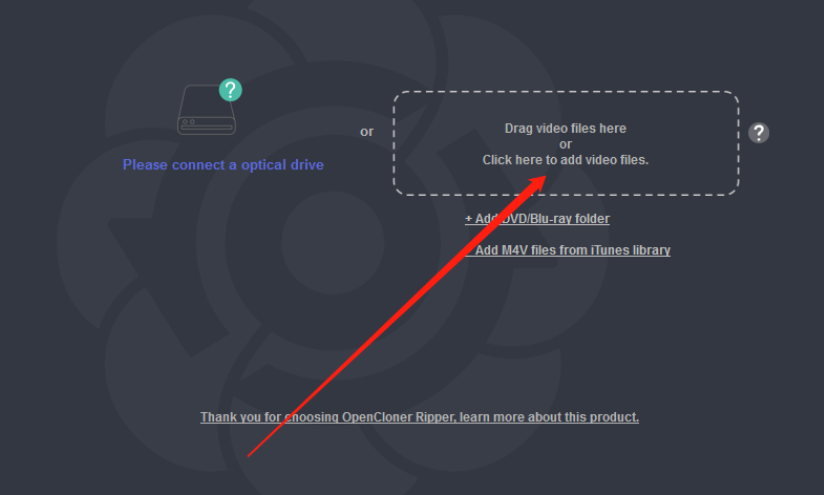Viewport: 824px width, 495px height.
Task: Click the red arrow's tail end
Action: [x=249, y=456]
